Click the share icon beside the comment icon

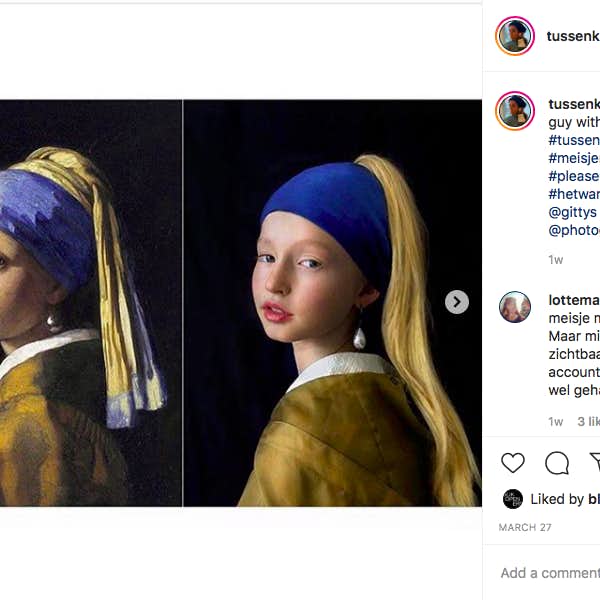tap(594, 462)
